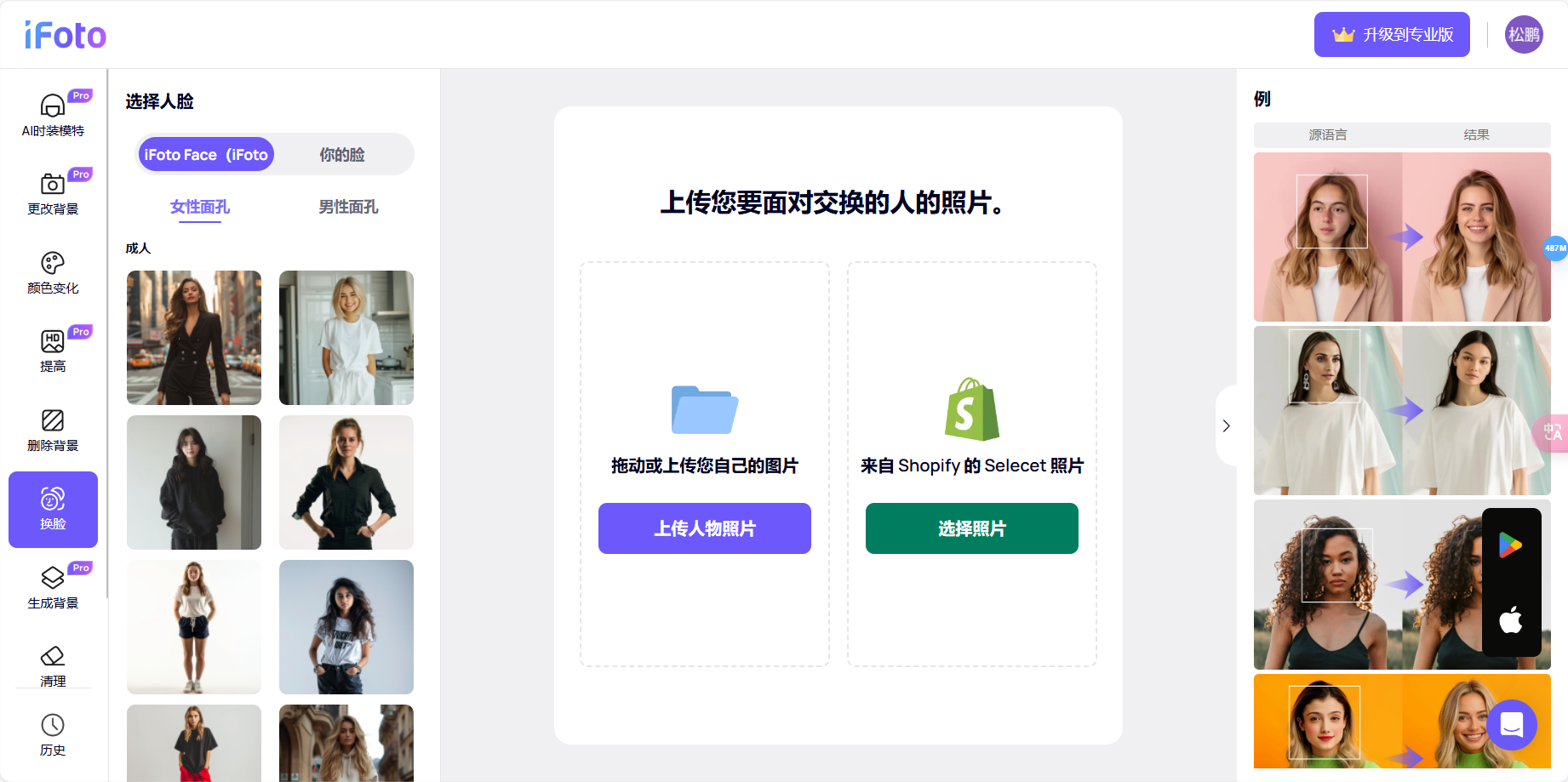Select the 删除背景 tool

tap(53, 430)
